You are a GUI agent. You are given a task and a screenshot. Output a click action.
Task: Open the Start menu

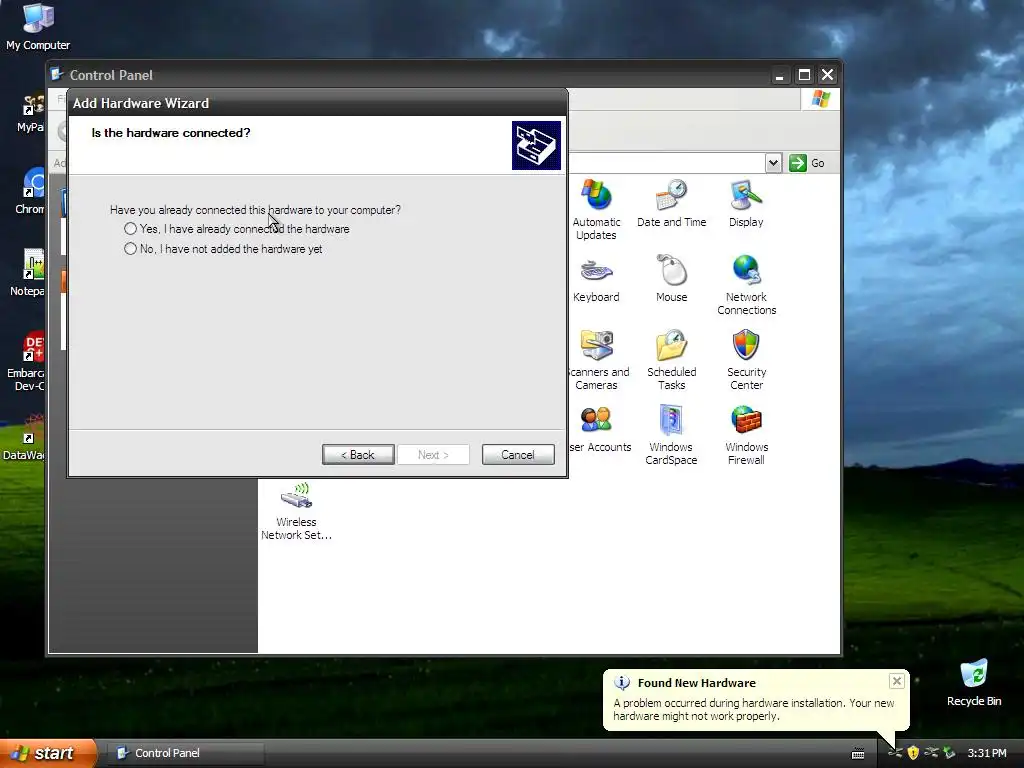pyautogui.click(x=47, y=753)
